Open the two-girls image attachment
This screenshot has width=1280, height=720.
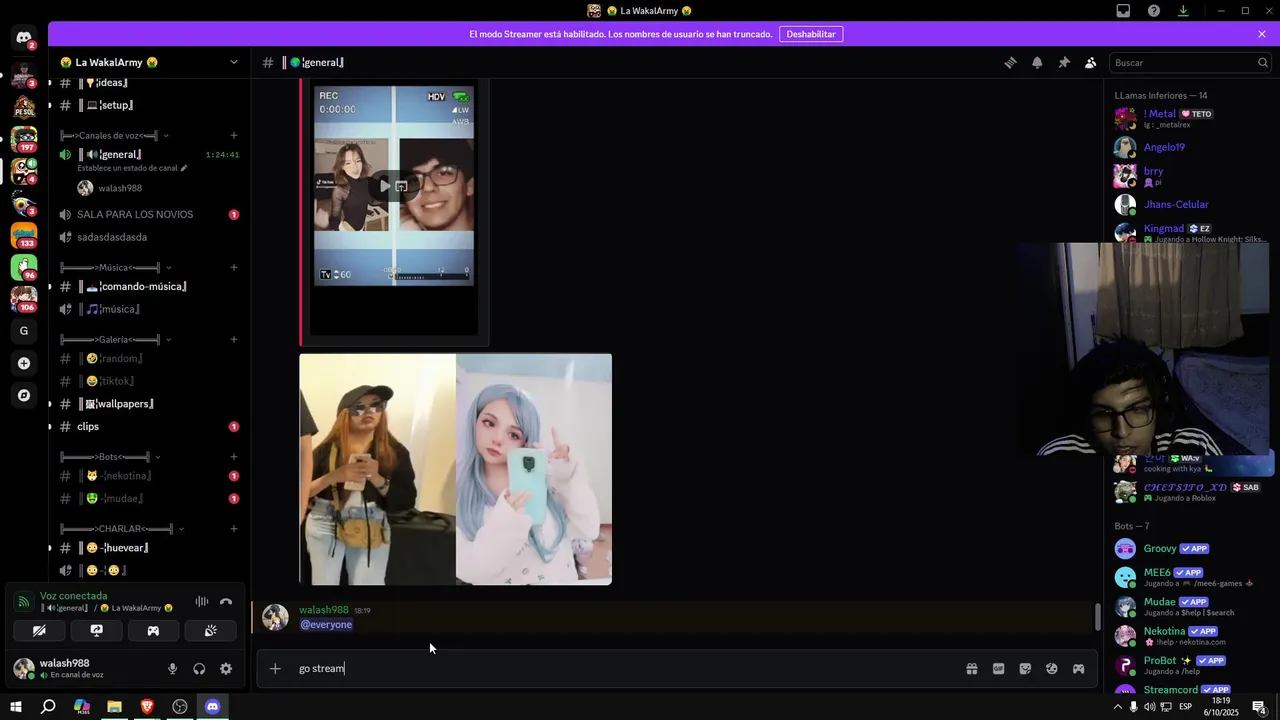[x=456, y=469]
